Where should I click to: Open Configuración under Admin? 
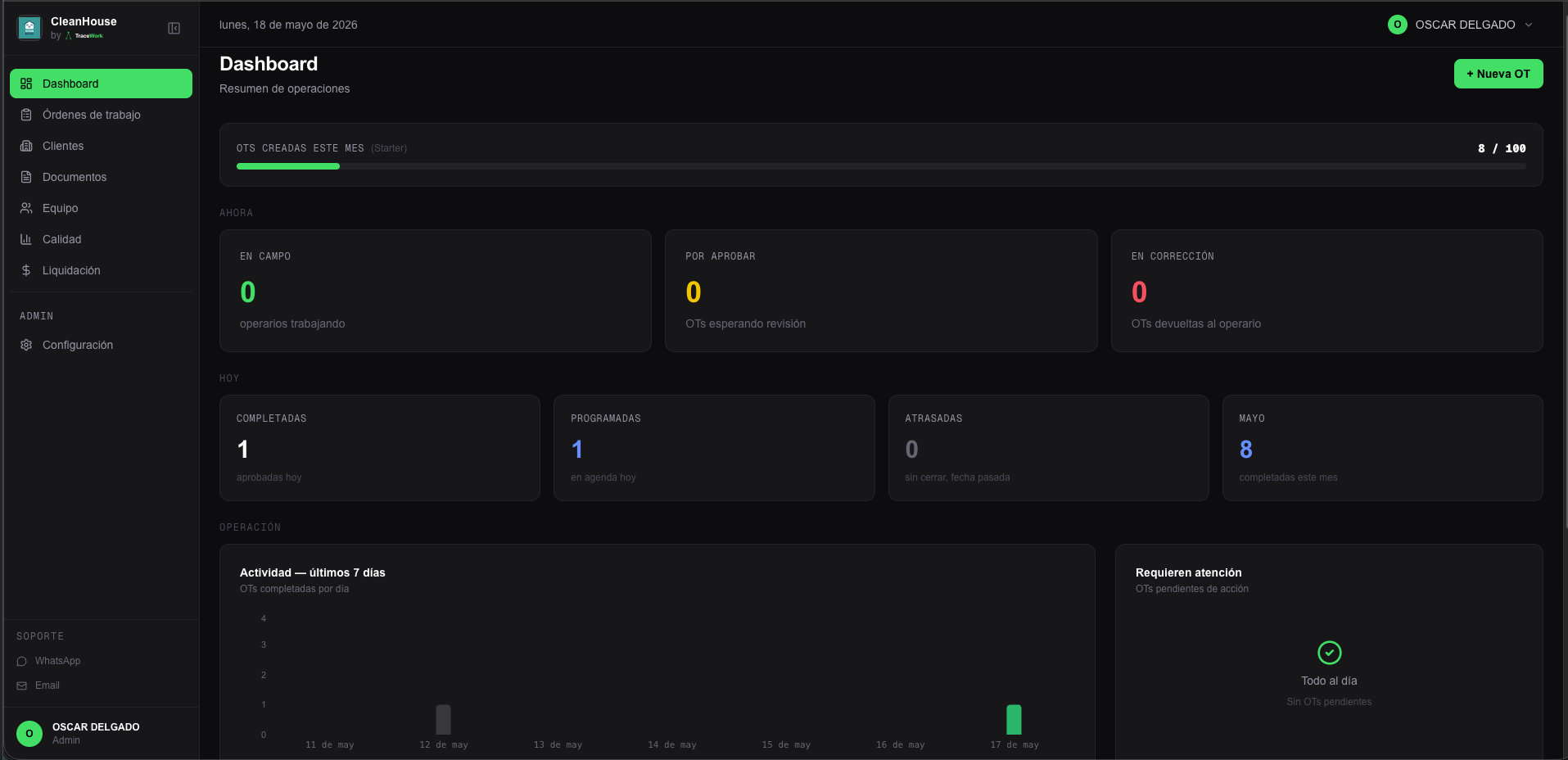coord(101,345)
